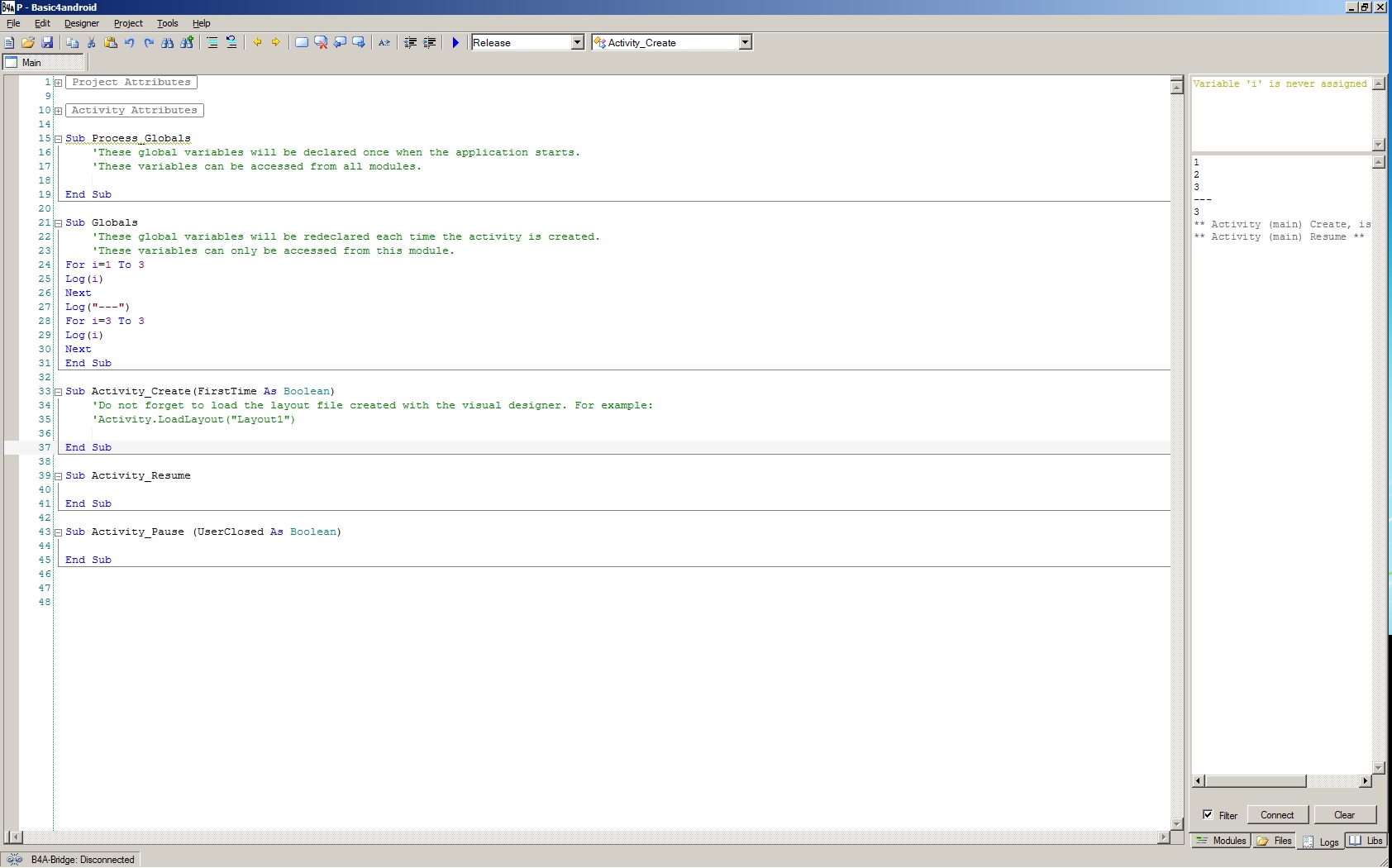This screenshot has width=1392, height=868.
Task: Open the Release build configuration dropdown
Action: pos(578,42)
